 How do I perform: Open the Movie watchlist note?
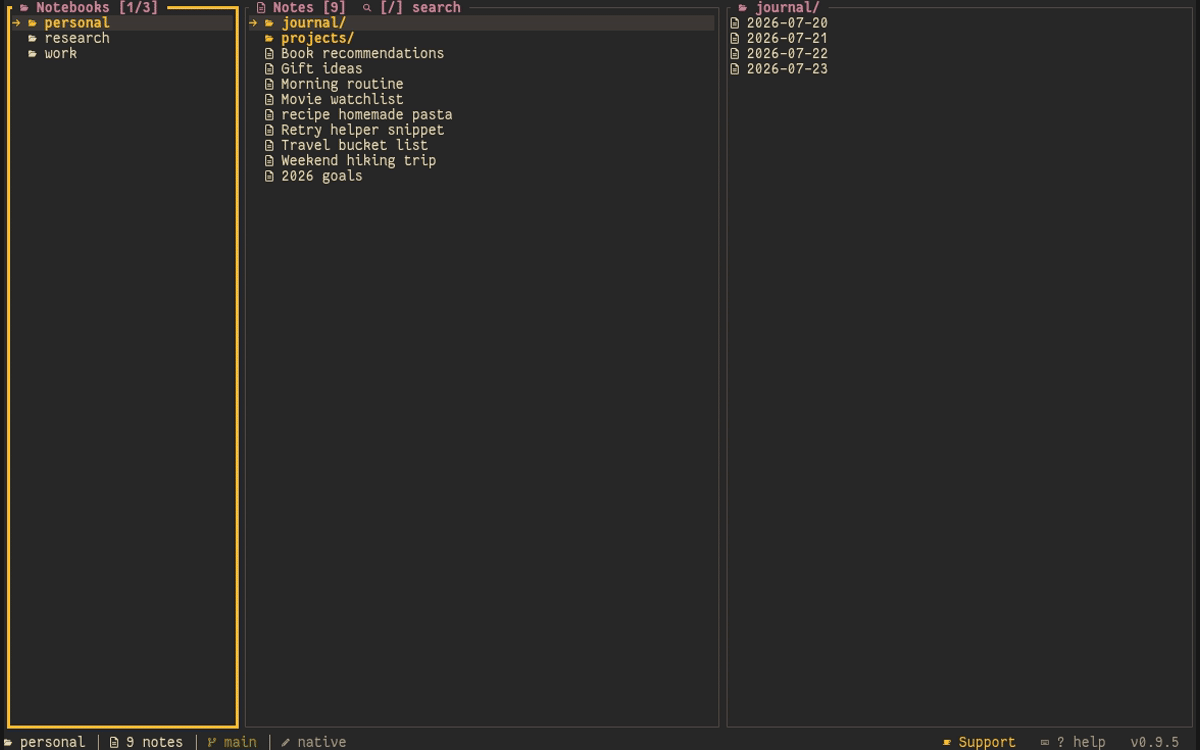(x=342, y=99)
